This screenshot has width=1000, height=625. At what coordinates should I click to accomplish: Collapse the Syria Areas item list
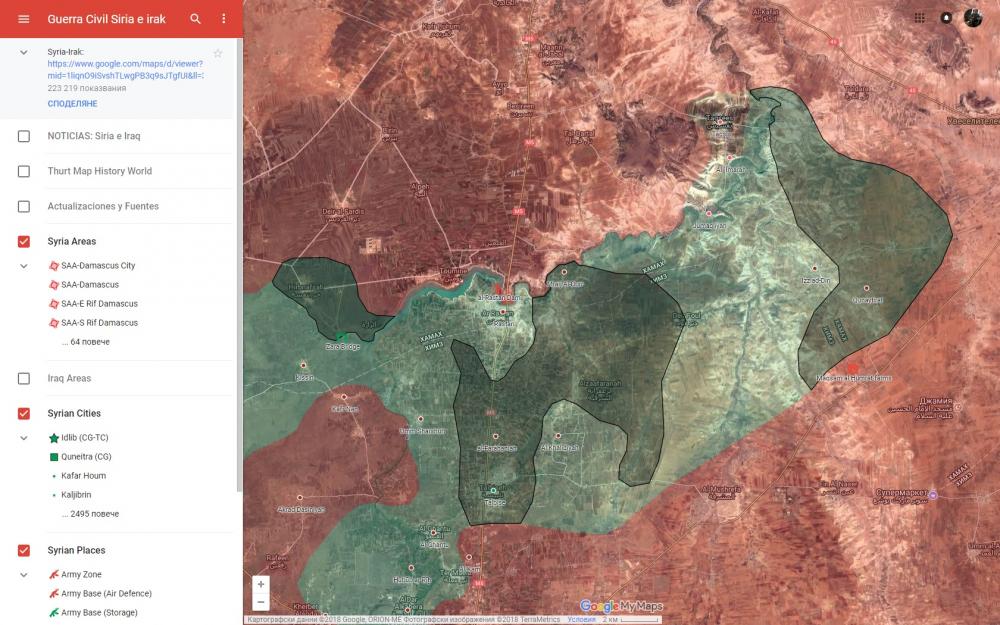click(x=24, y=266)
